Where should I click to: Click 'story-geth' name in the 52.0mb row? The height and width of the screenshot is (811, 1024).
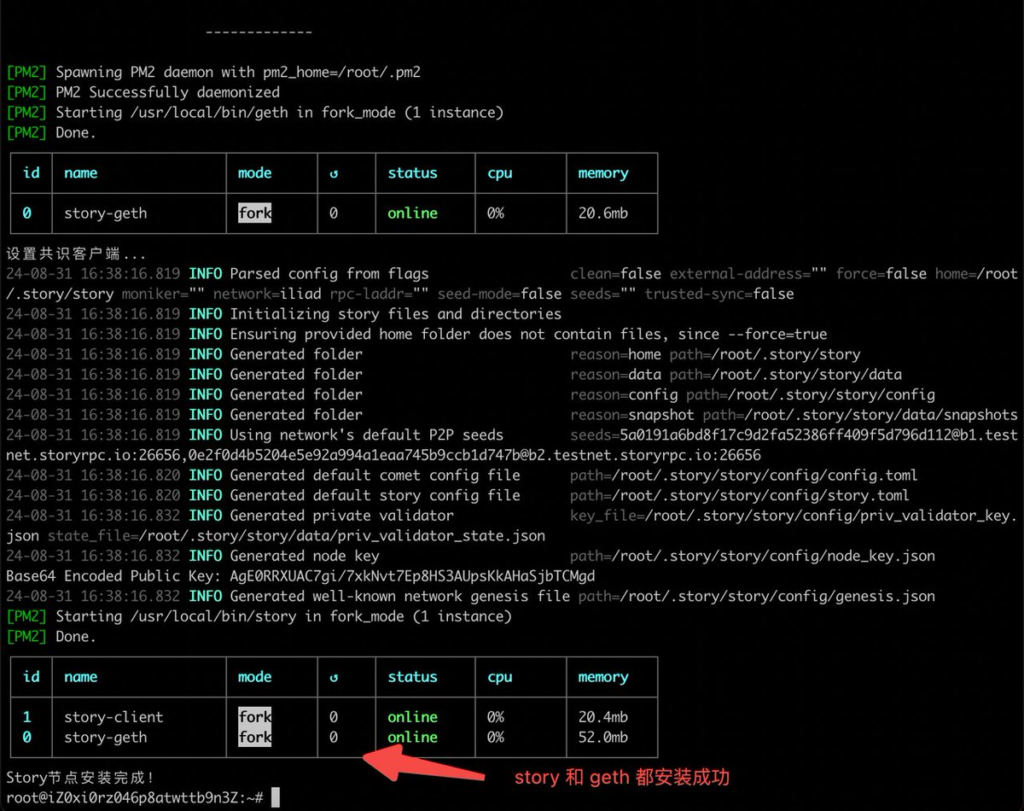(x=105, y=737)
